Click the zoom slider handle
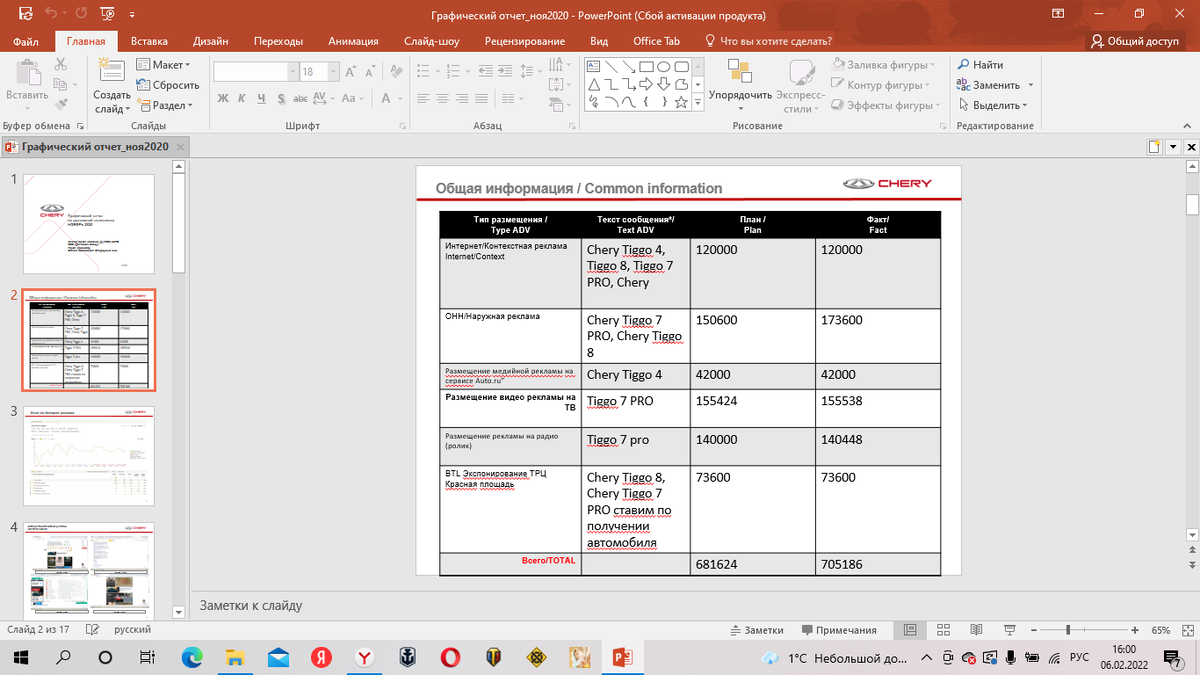 click(x=1068, y=630)
